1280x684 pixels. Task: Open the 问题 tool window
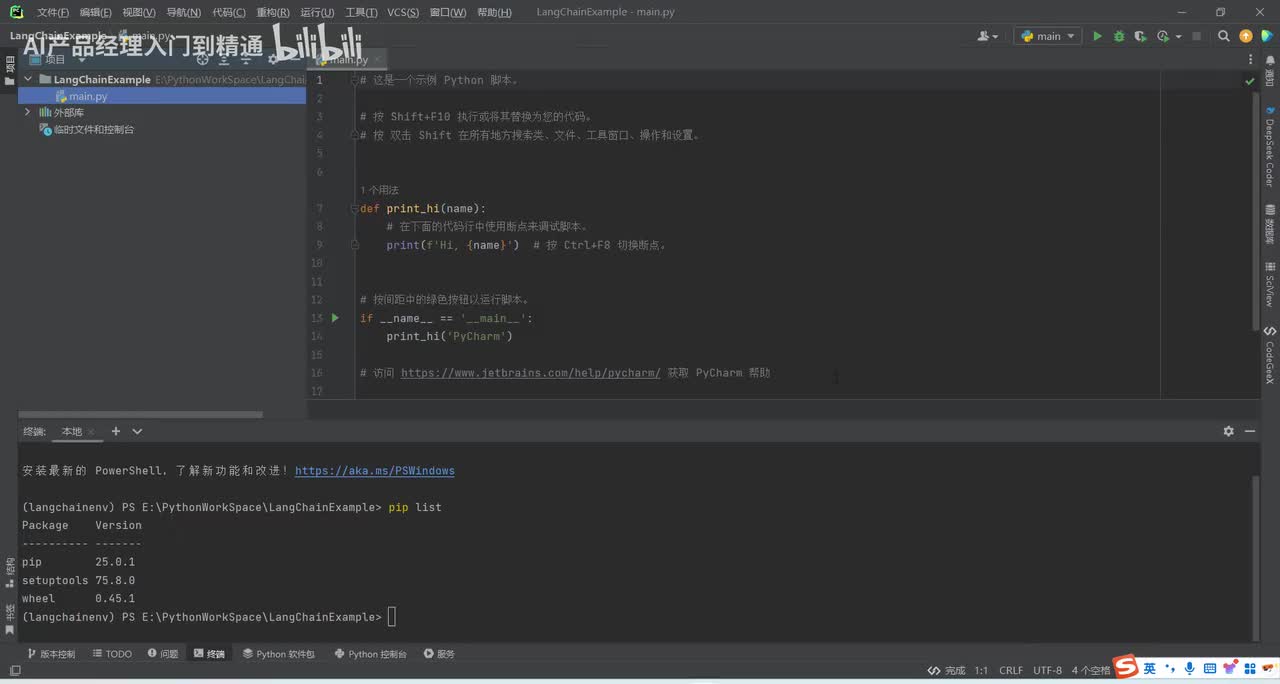[x=163, y=654]
